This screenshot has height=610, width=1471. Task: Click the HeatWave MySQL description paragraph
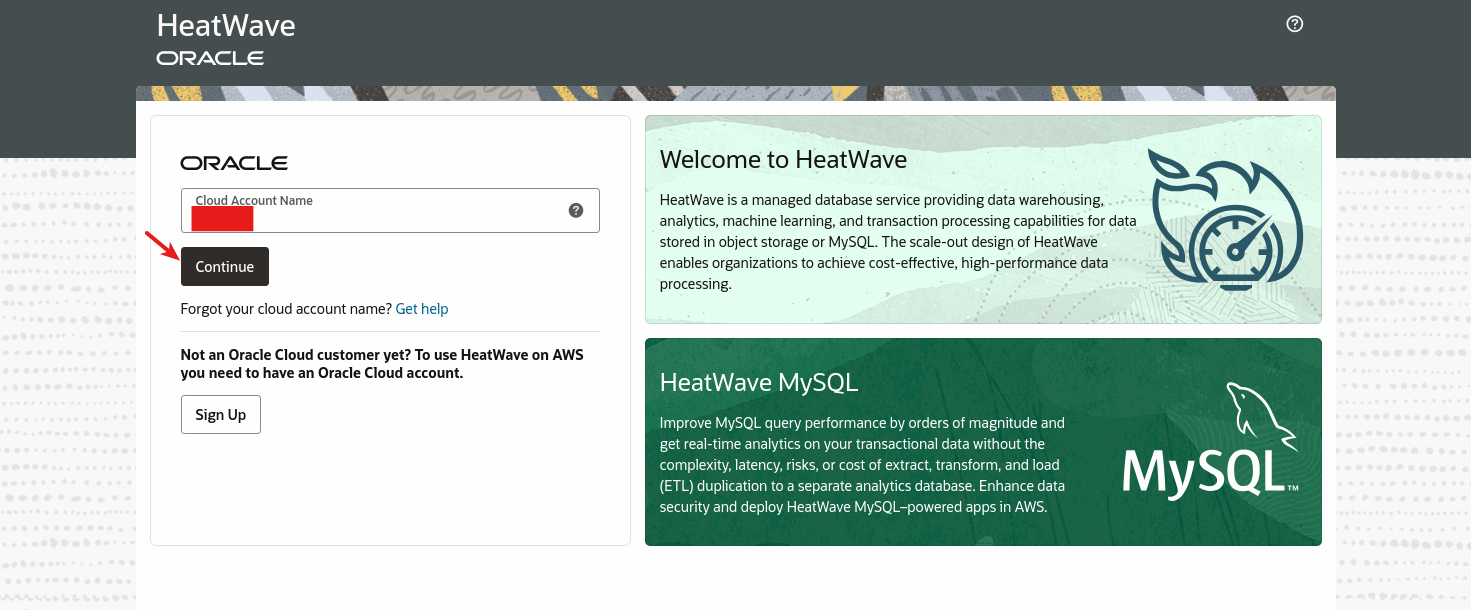tap(861, 464)
